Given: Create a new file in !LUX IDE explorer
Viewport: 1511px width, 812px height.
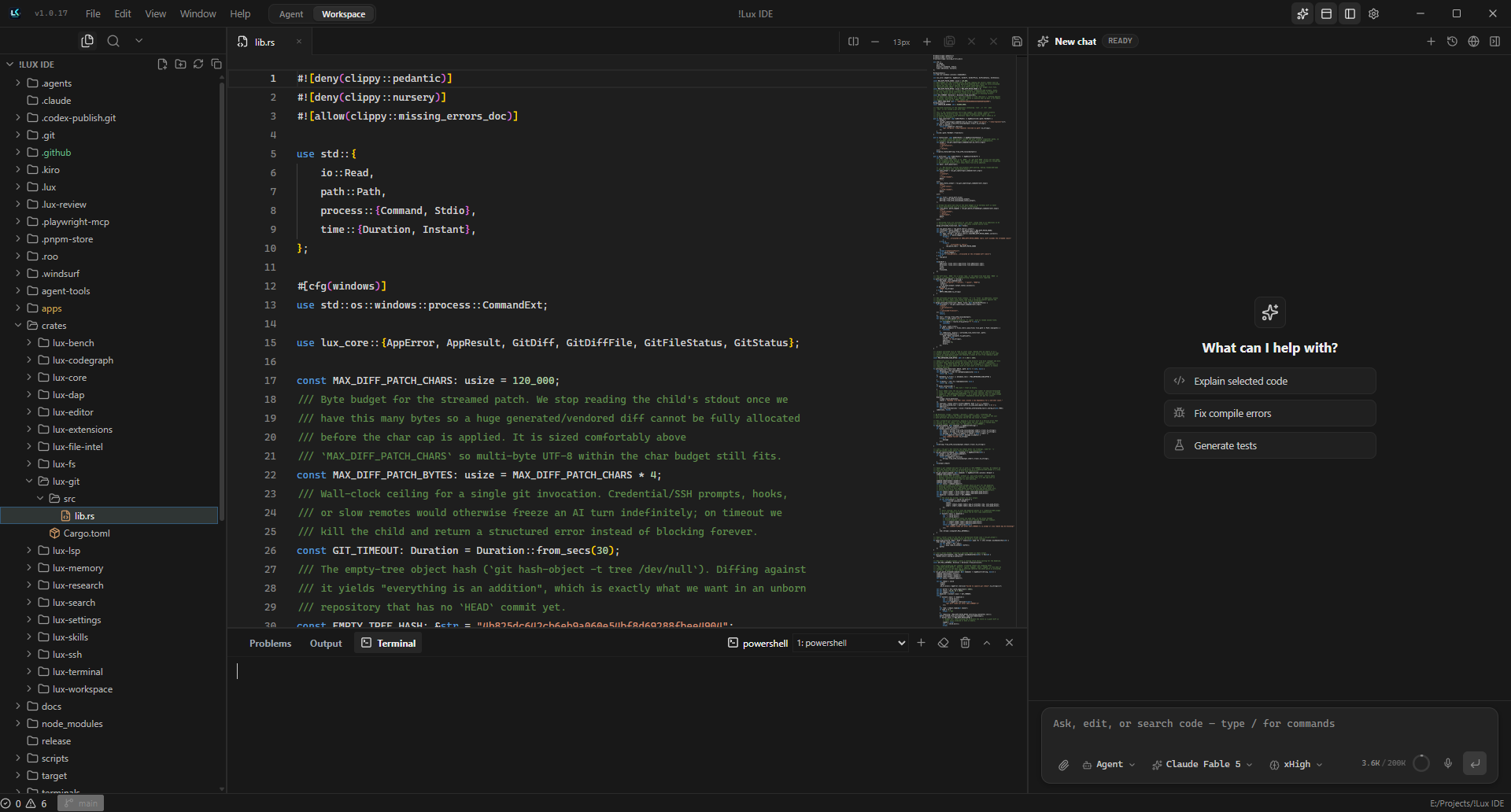Looking at the screenshot, I should (162, 65).
